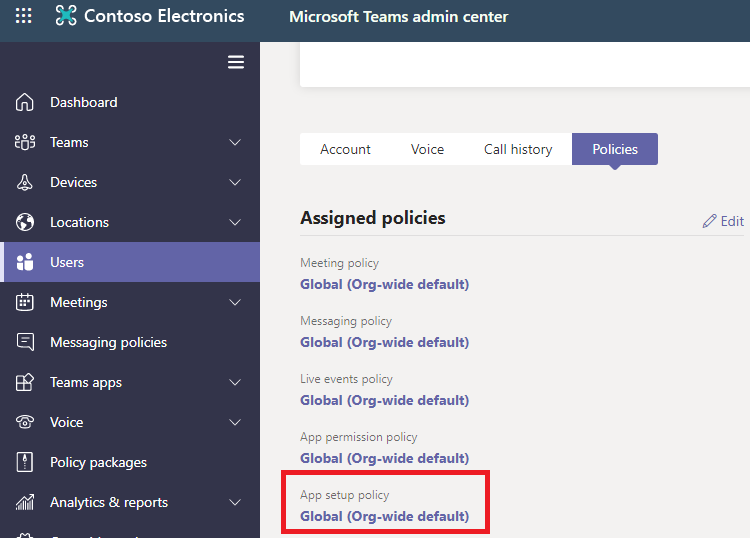The image size is (750, 538).
Task: Click the Teams apps label in sidebar
Action: point(86,383)
